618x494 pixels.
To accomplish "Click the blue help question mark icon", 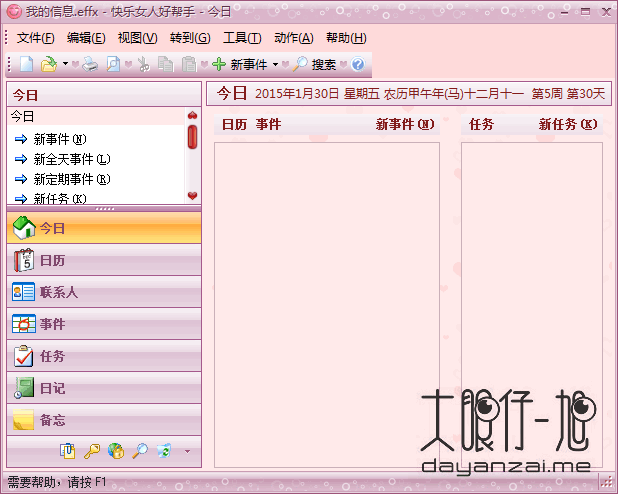I will (x=357, y=64).
